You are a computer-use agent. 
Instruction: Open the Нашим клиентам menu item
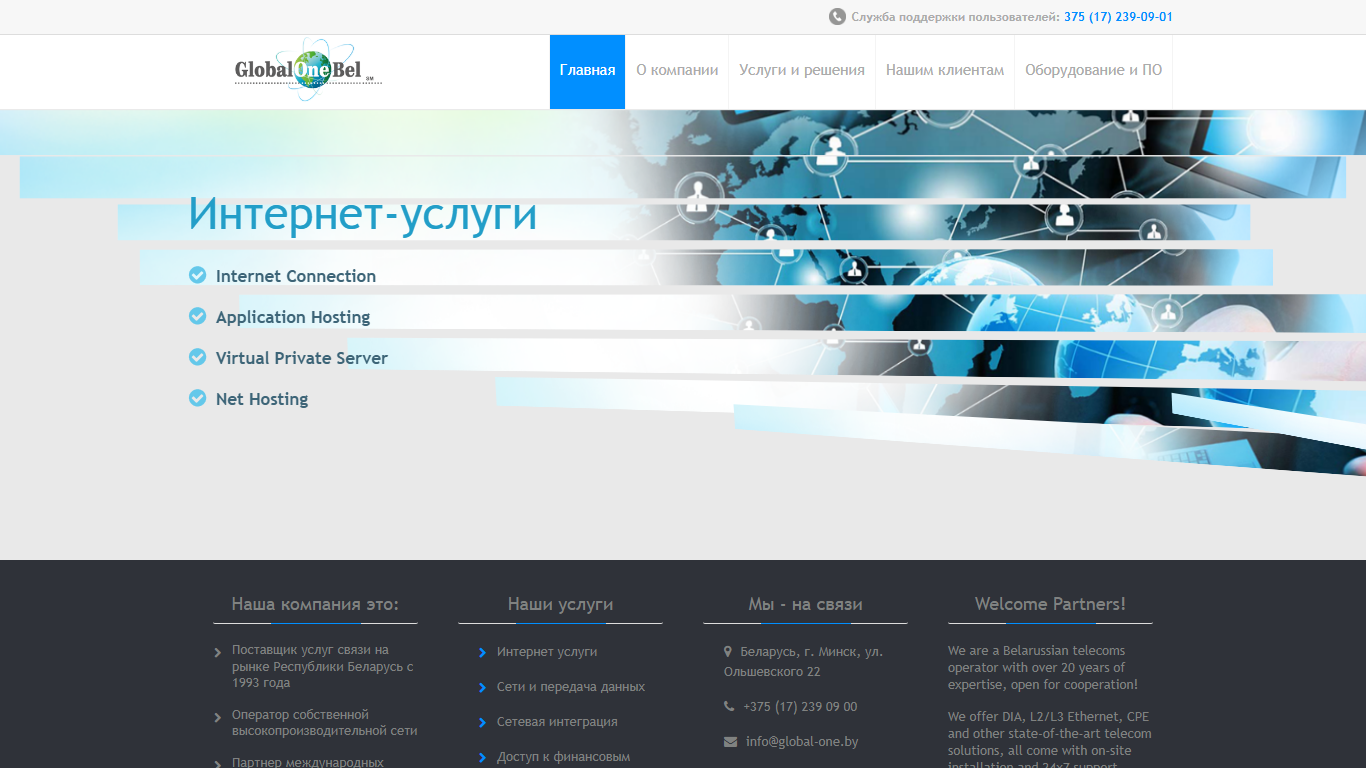[x=945, y=71]
